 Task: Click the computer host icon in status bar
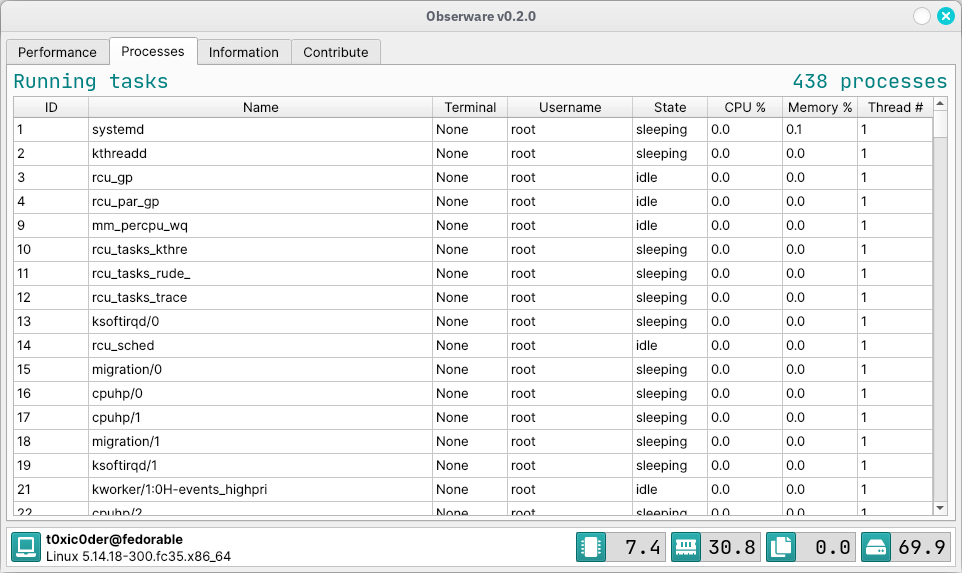[x=26, y=547]
